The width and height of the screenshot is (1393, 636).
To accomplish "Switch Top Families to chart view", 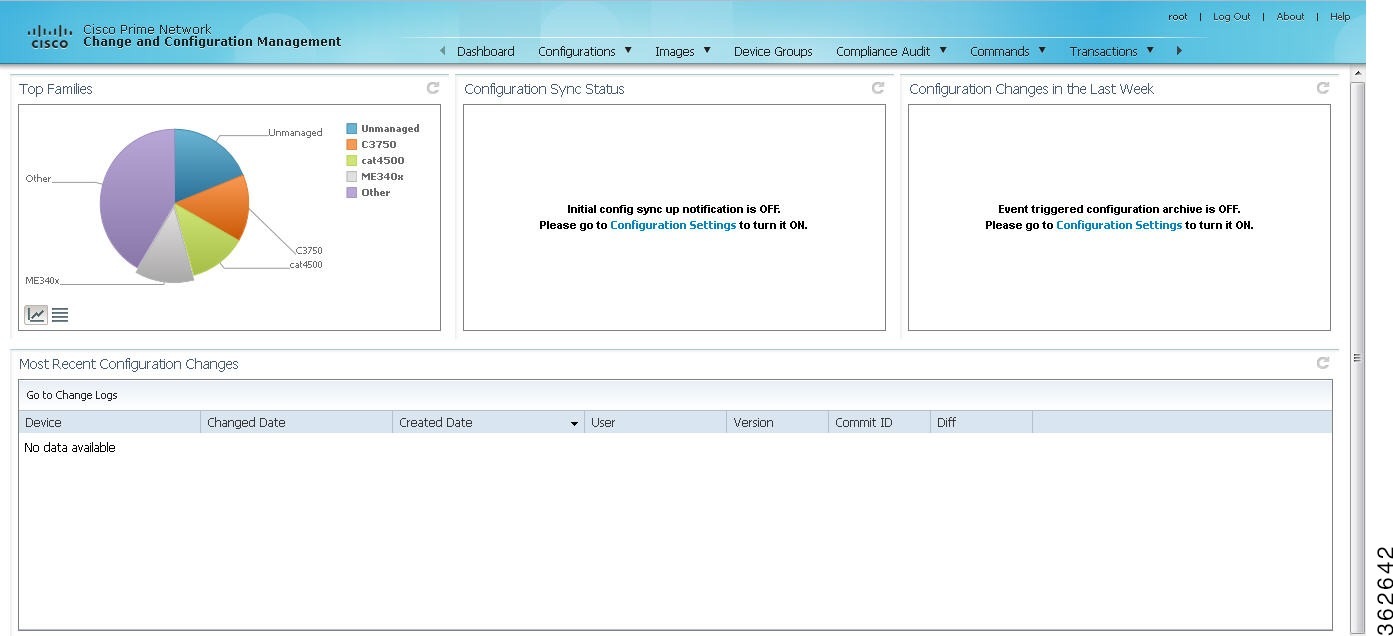I will [36, 315].
